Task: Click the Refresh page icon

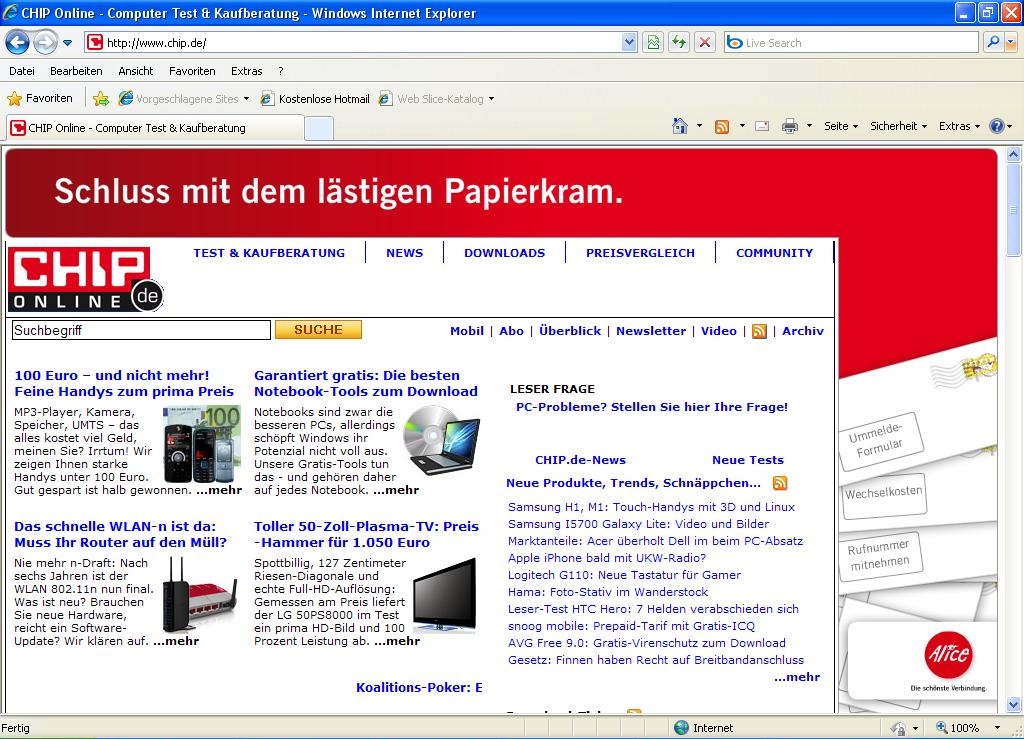Action: [x=679, y=43]
